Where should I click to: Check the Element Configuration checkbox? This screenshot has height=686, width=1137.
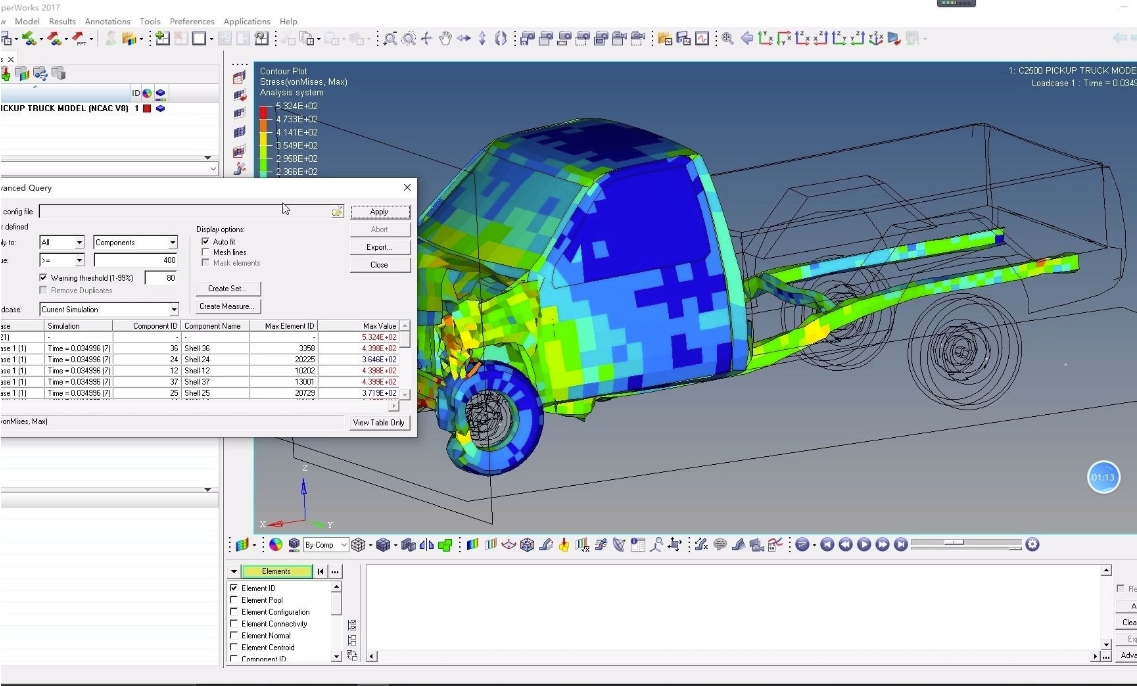[233, 612]
